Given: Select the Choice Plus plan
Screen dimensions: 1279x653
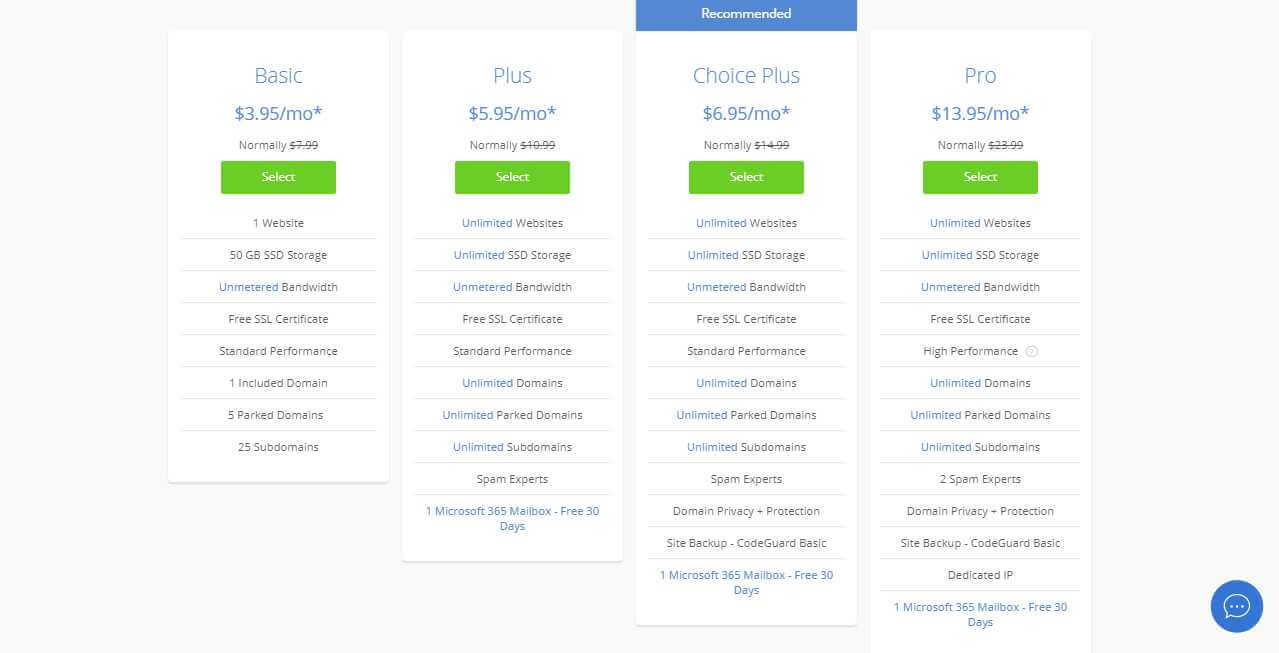Looking at the screenshot, I should tap(746, 177).
